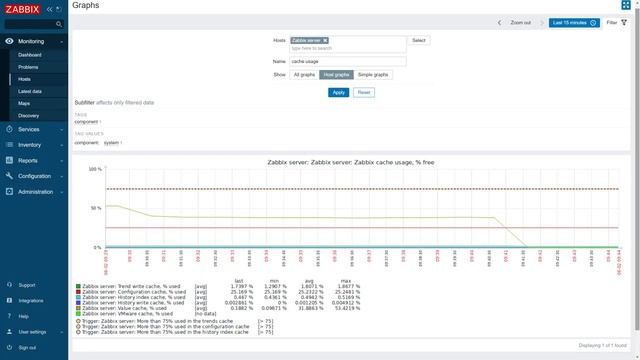Click the Services clock icon
The height and width of the screenshot is (360, 640).
tap(9, 129)
